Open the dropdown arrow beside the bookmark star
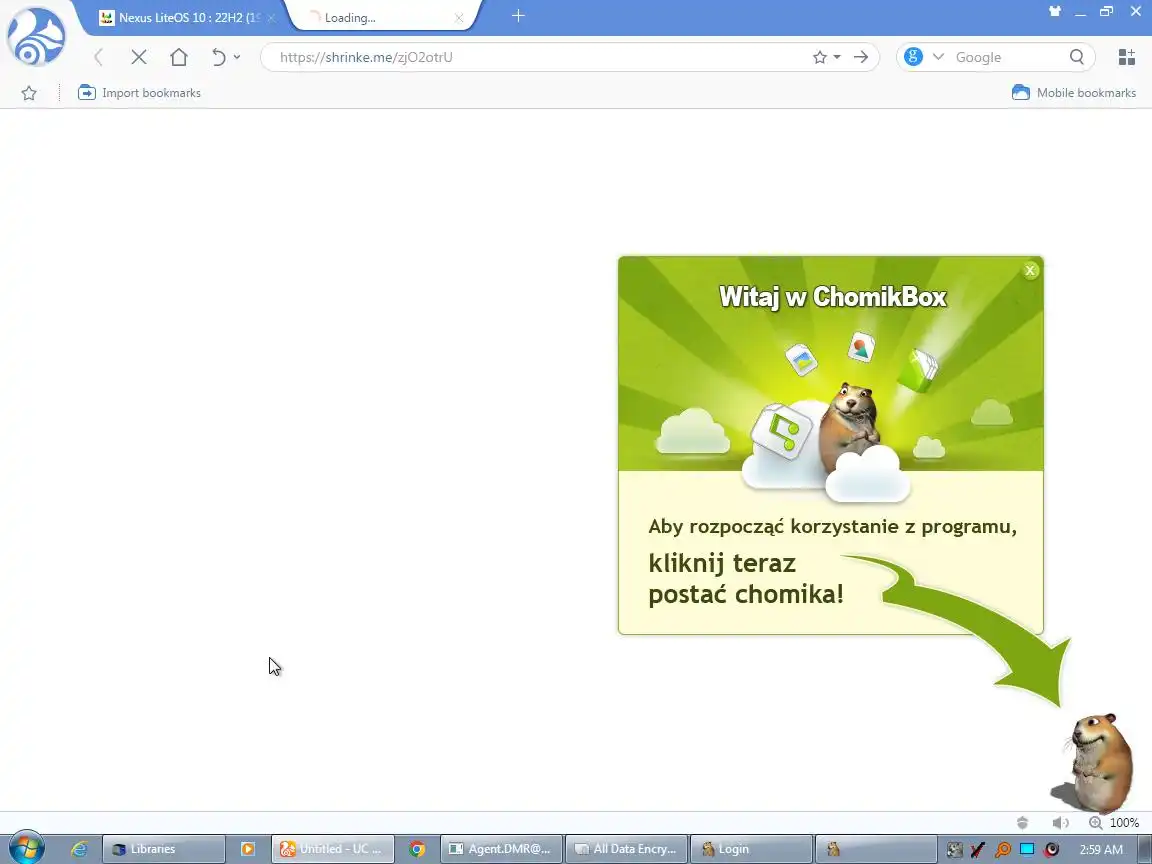The width and height of the screenshot is (1152, 864). click(837, 57)
